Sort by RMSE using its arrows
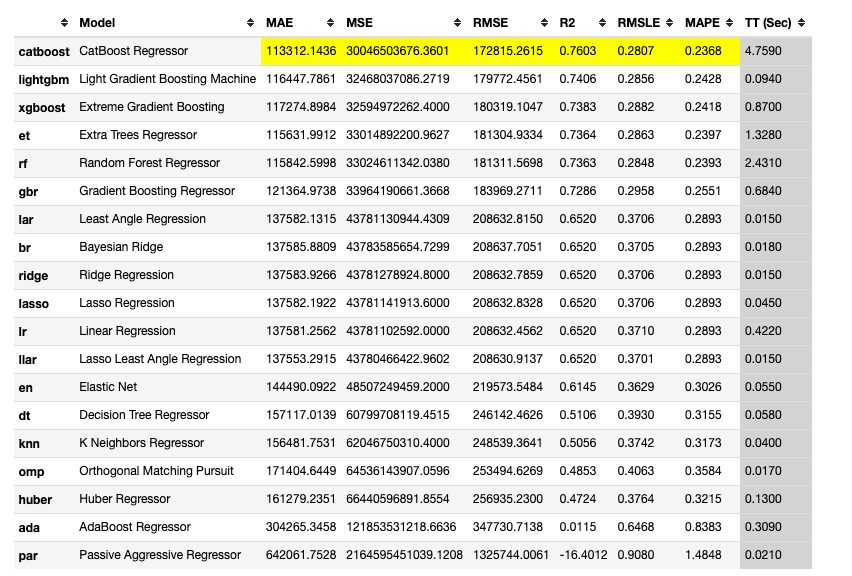Image resolution: width=852 pixels, height=576 pixels. tap(544, 23)
